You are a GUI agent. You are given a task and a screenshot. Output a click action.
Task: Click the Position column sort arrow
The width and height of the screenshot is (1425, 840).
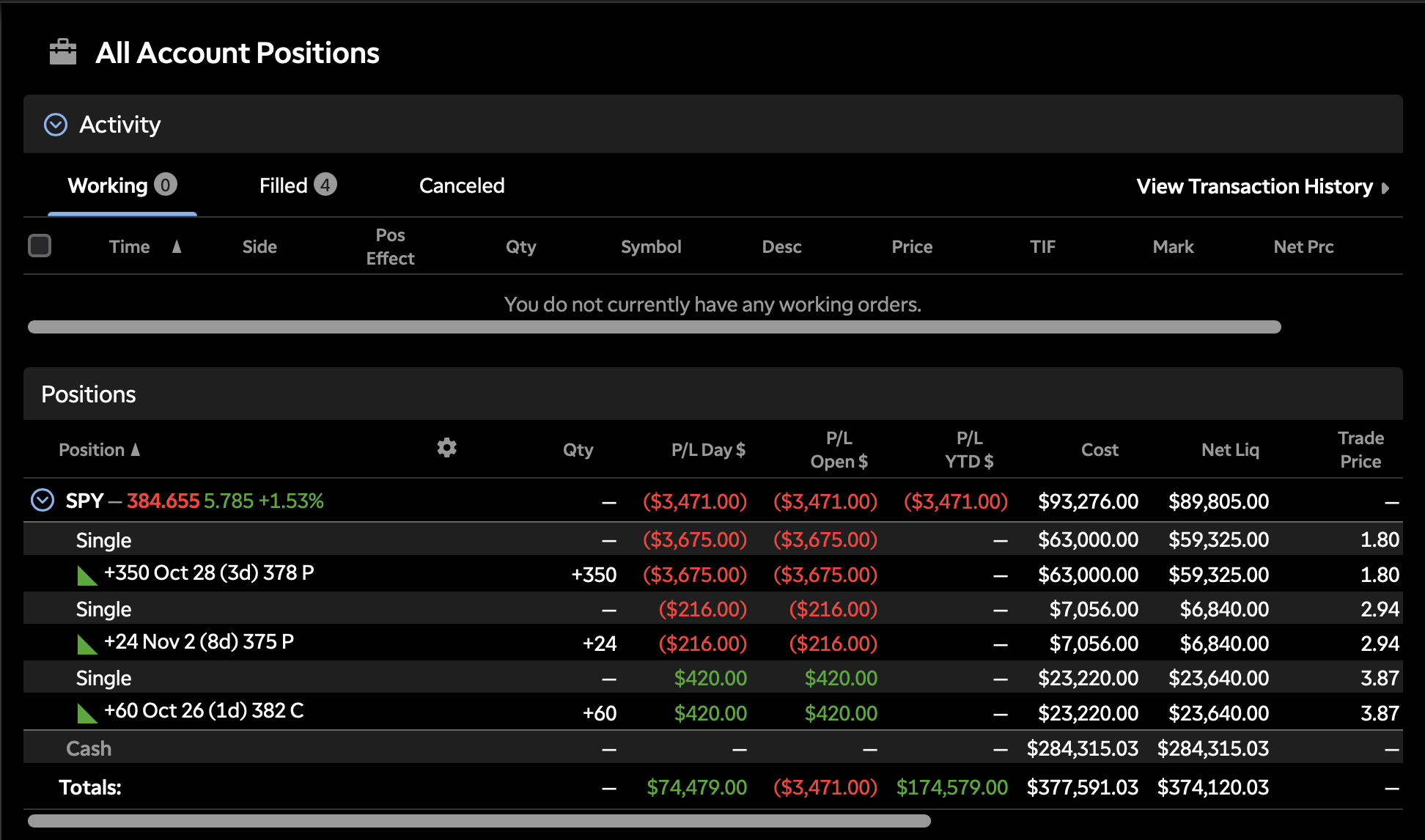click(x=136, y=449)
